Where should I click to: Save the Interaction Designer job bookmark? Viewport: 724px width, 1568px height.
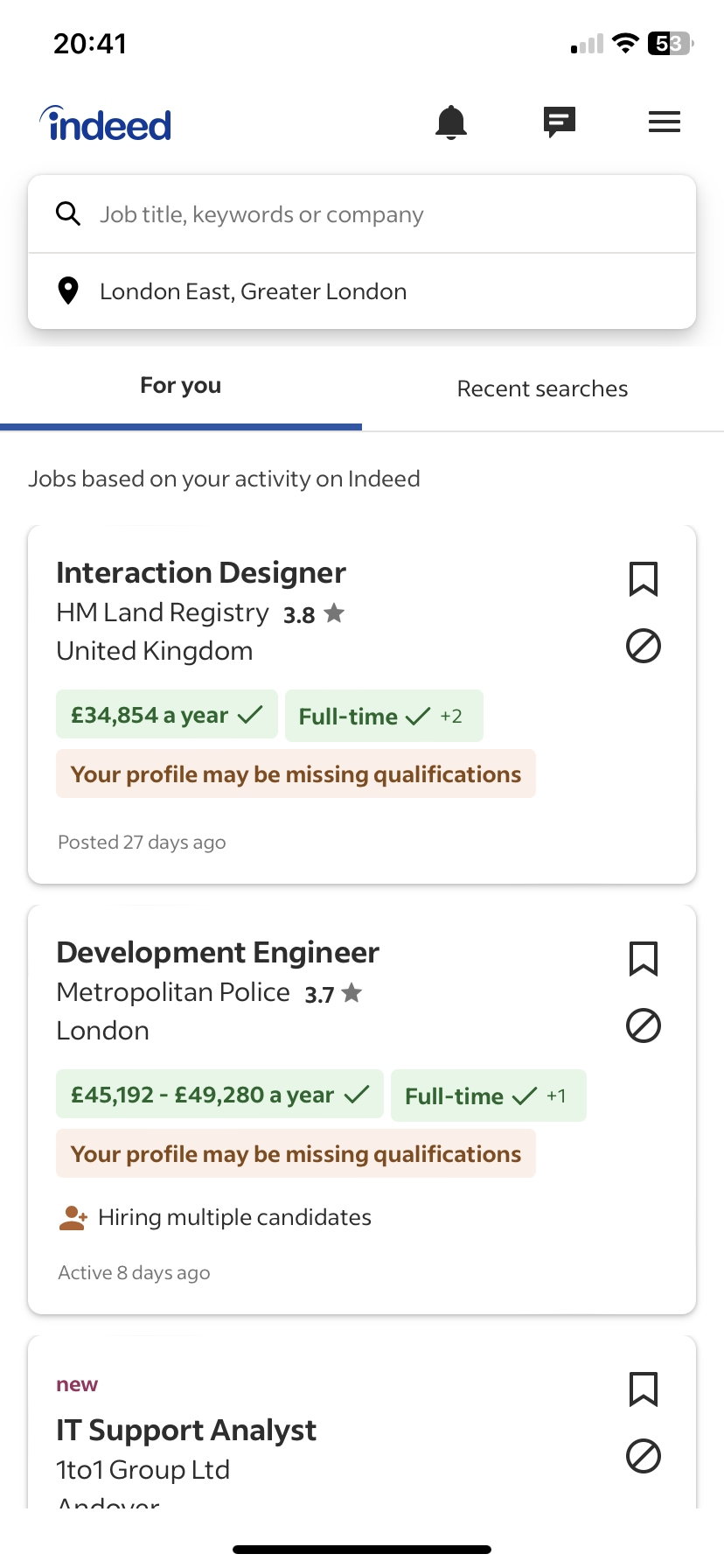(644, 579)
